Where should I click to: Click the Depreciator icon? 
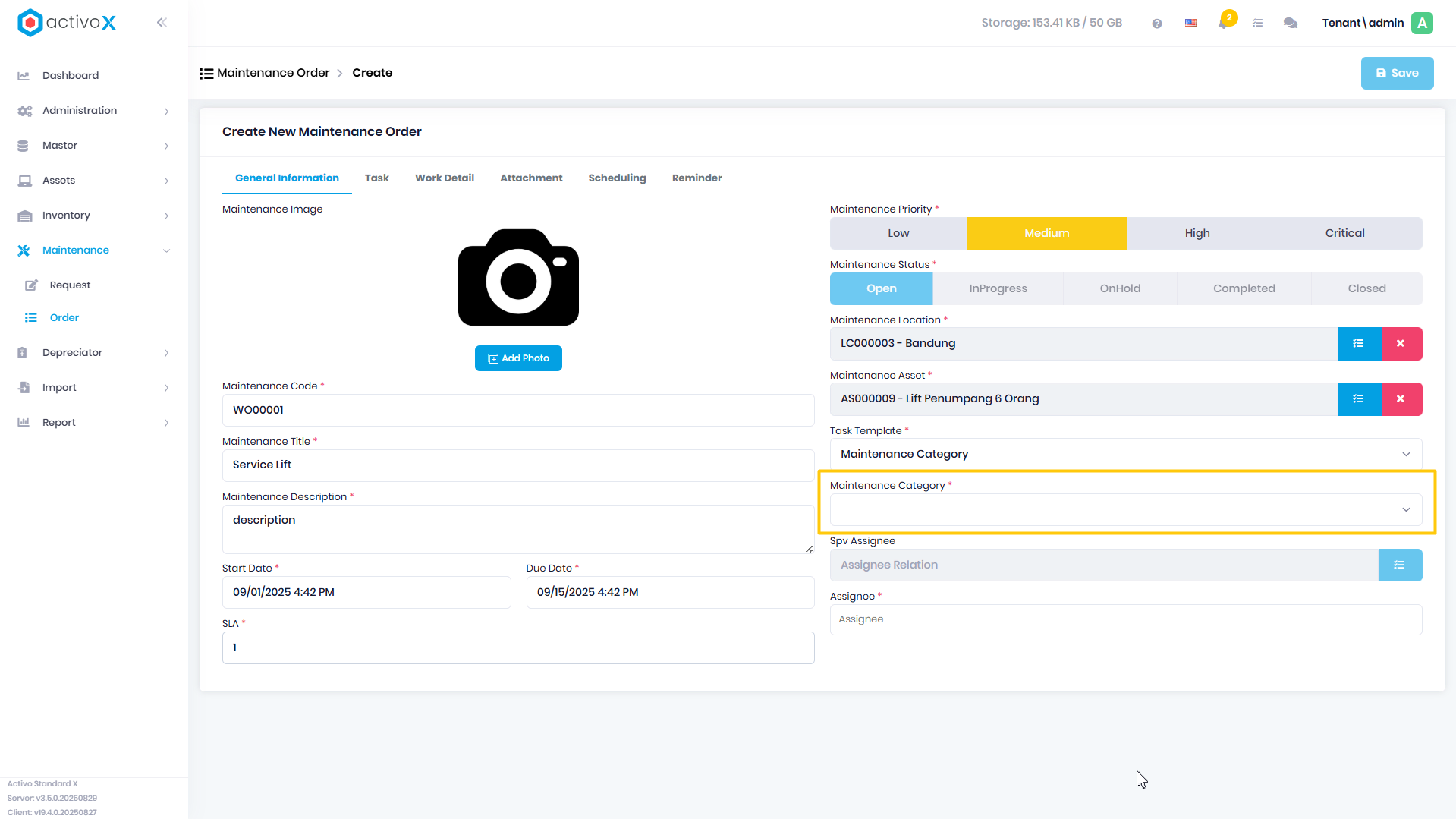pos(23,353)
